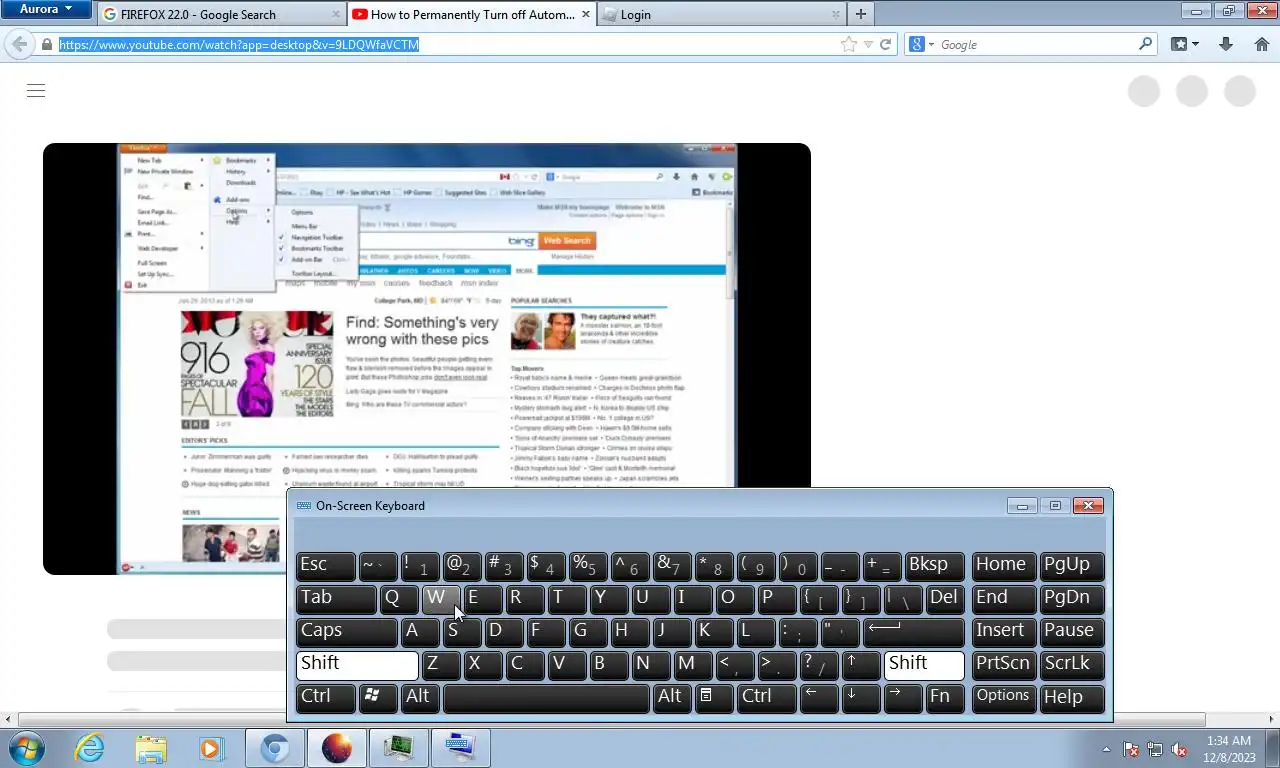
Task: Close the FIREFOX 22.0 Google Search tab
Action: (x=336, y=15)
